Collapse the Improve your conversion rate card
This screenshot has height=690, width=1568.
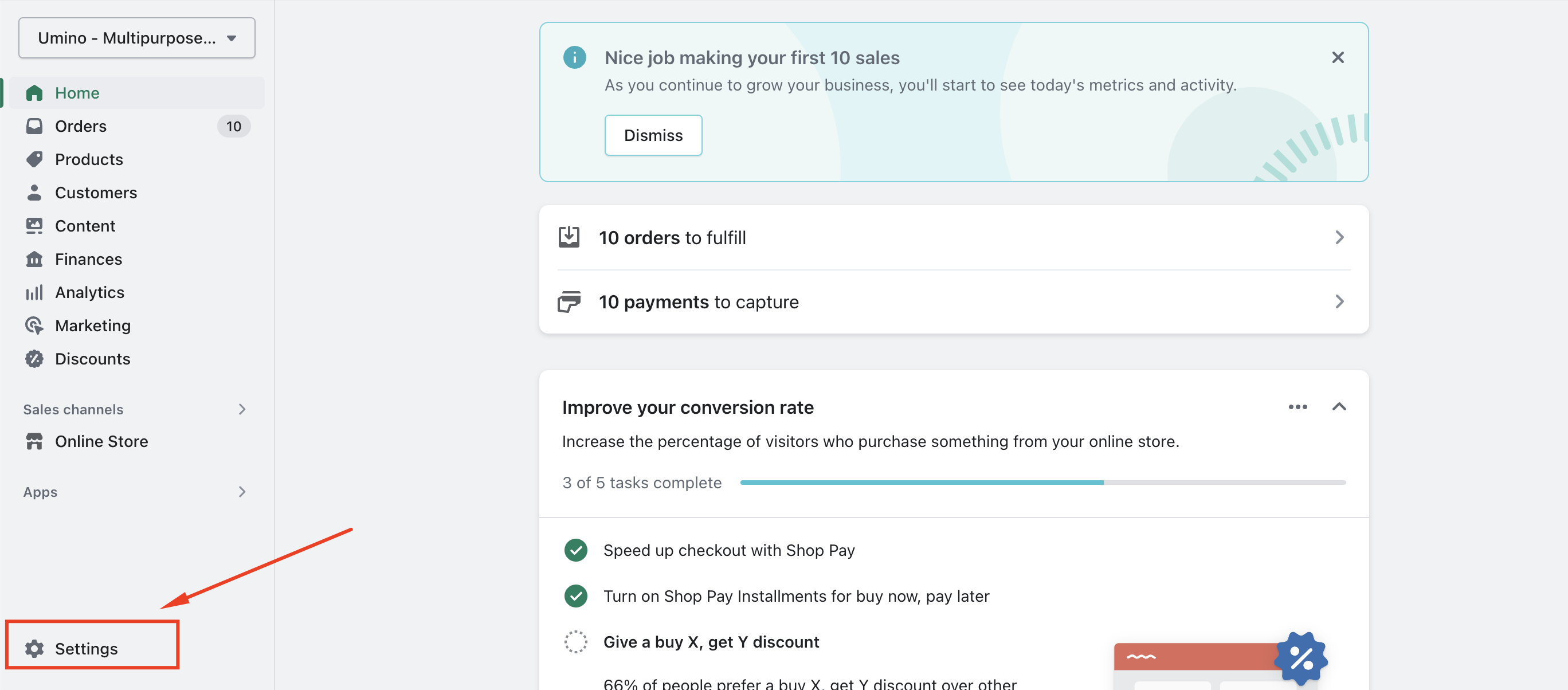click(x=1339, y=407)
